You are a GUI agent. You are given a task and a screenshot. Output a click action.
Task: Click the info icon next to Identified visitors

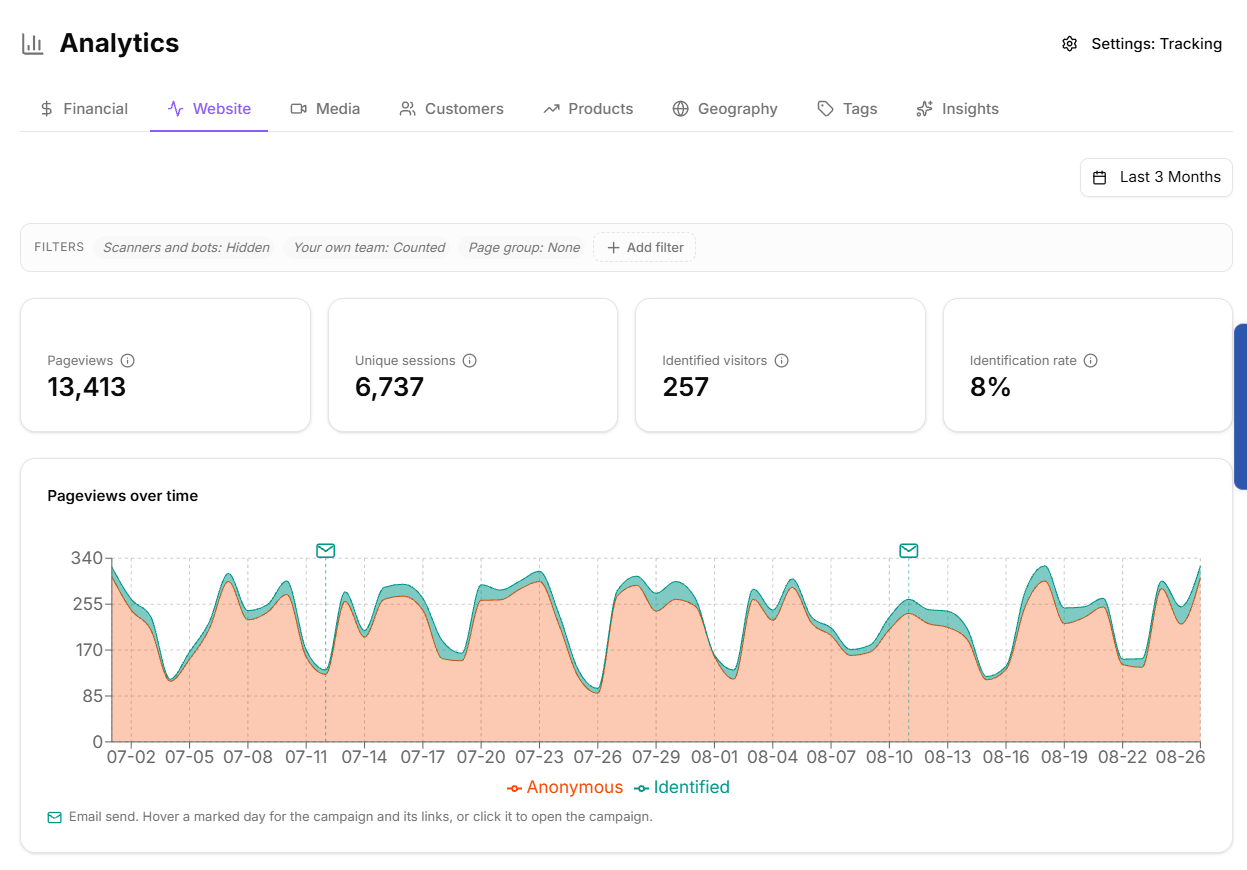[782, 361]
